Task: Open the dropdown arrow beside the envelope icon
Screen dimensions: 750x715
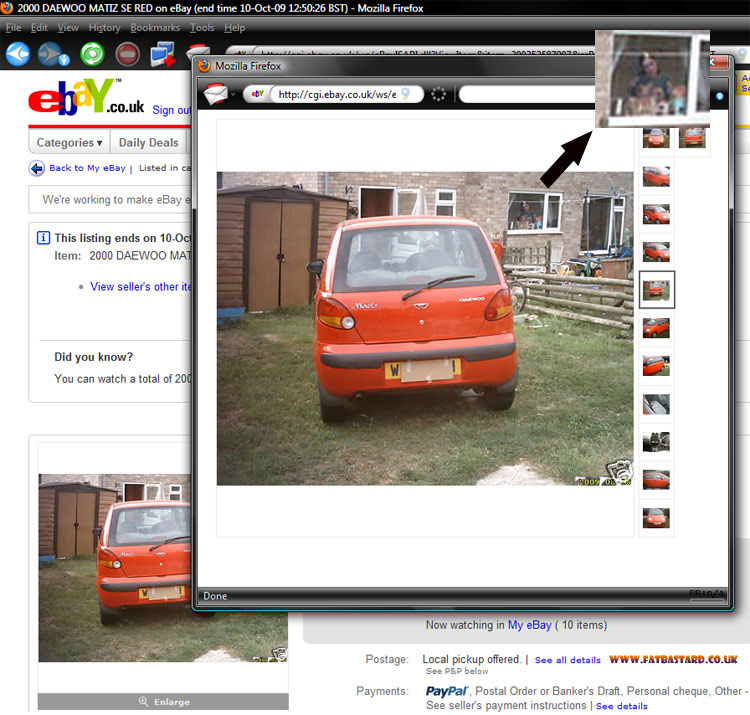Action: tap(233, 95)
